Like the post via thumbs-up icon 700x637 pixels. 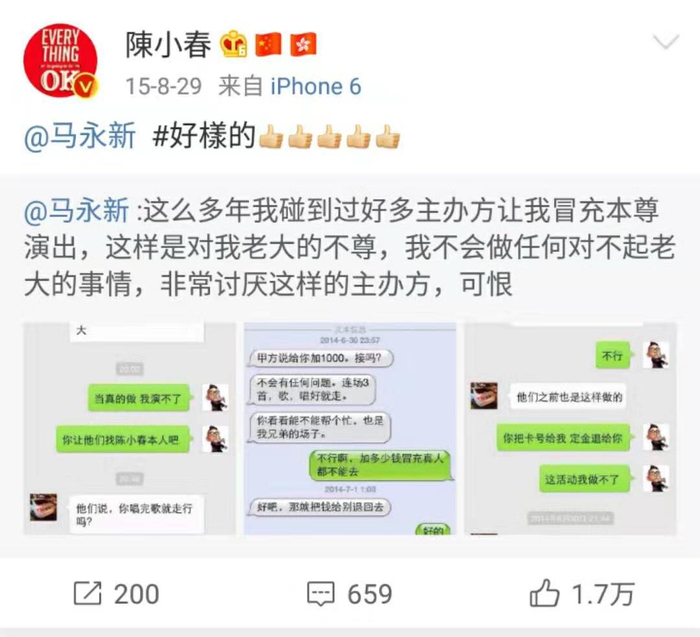click(544, 593)
